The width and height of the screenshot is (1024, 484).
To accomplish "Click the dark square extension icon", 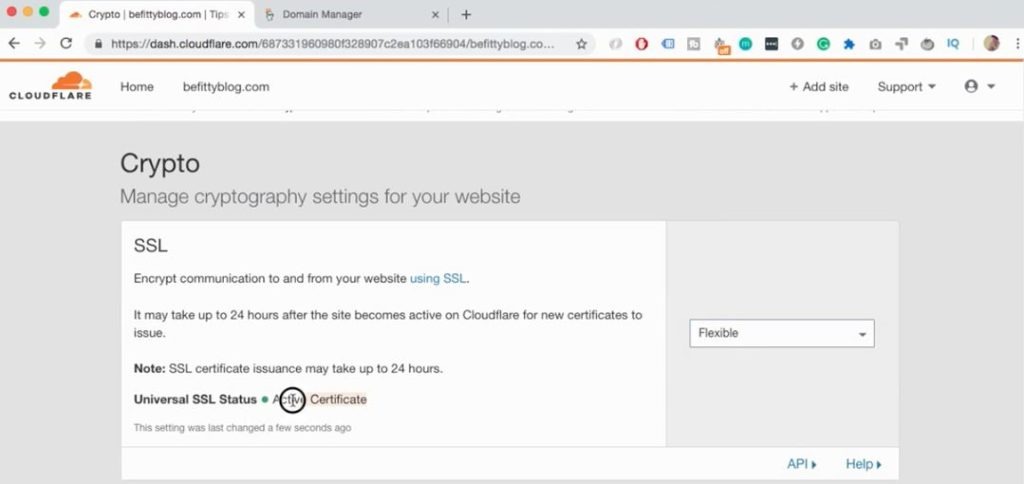I will (x=771, y=44).
